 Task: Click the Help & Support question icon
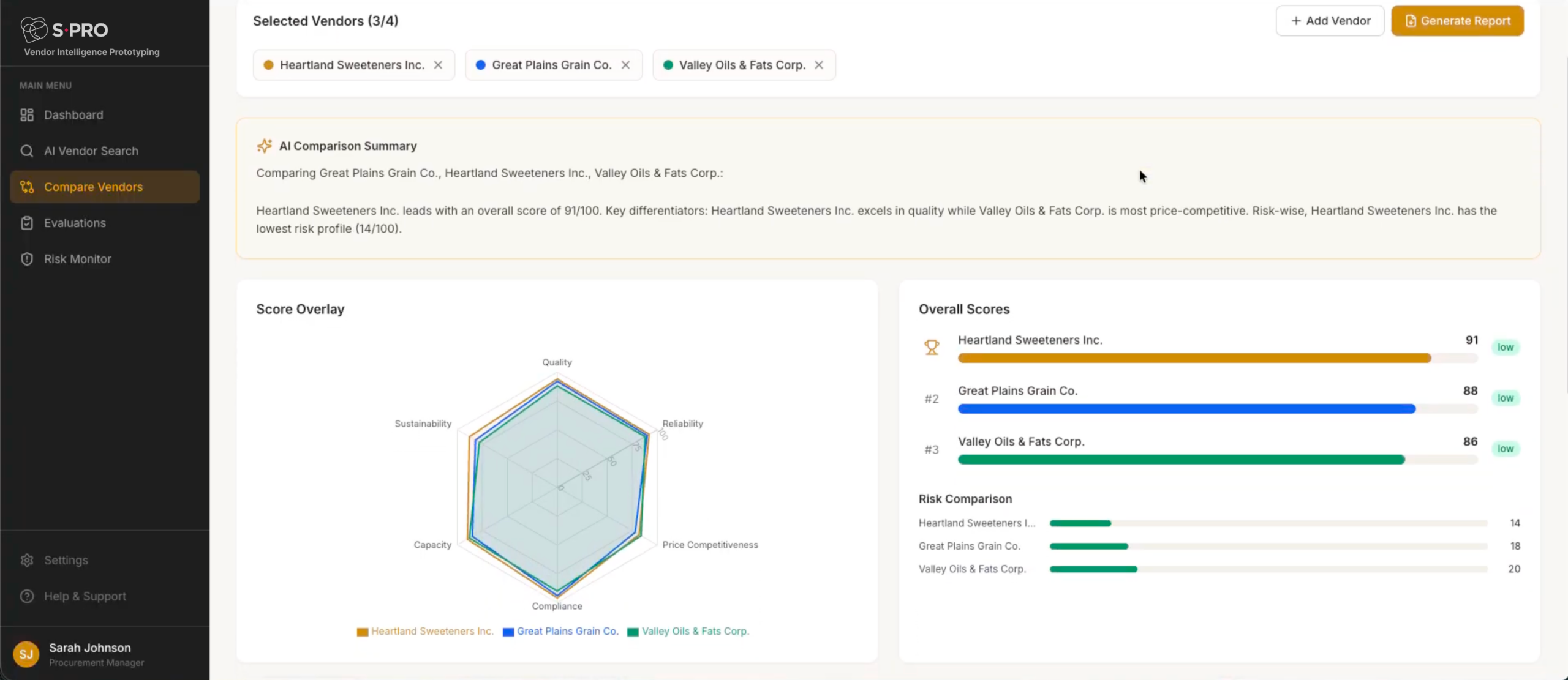pos(27,596)
